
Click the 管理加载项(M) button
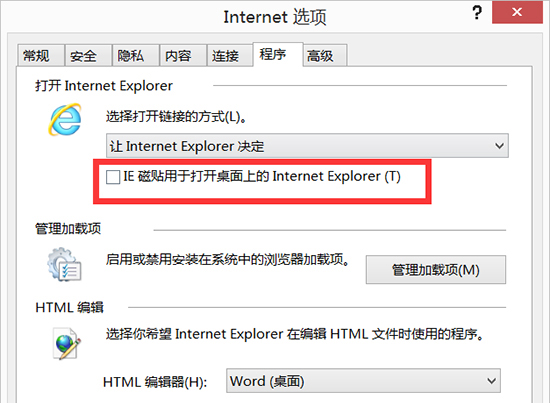click(x=436, y=270)
